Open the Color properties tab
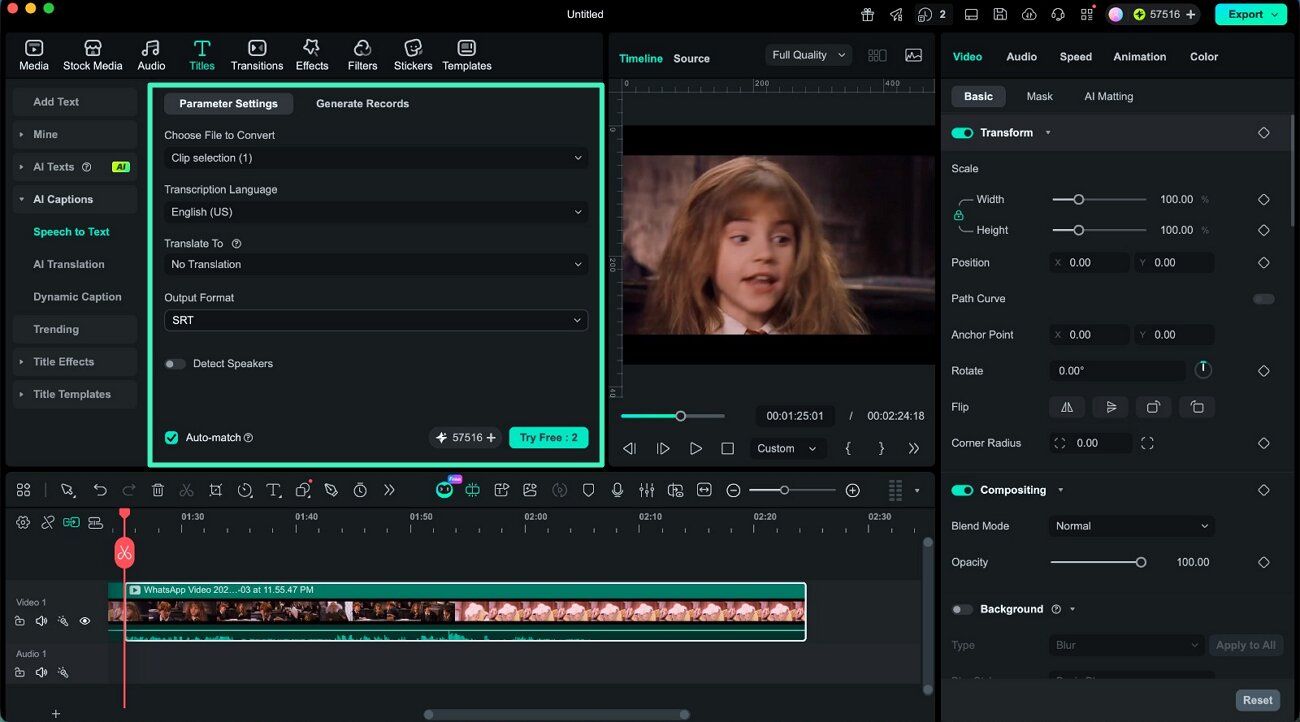This screenshot has width=1300, height=722. click(x=1204, y=57)
